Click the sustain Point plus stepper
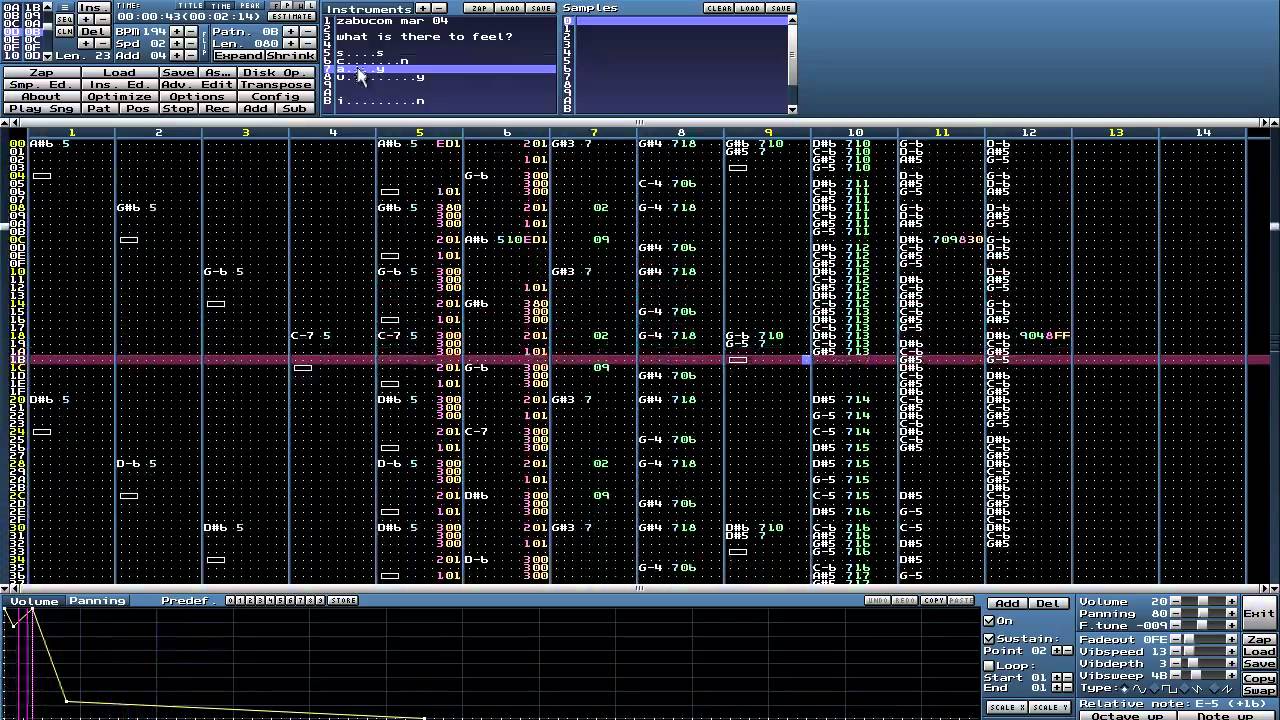 1056,651
